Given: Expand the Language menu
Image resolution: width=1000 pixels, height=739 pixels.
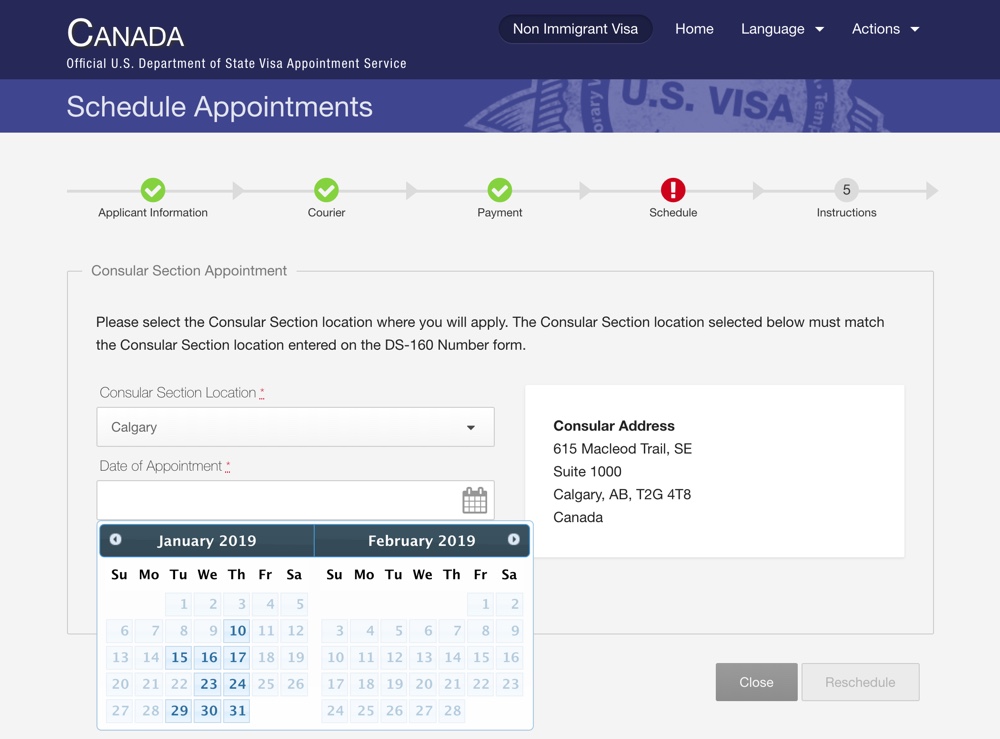Looking at the screenshot, I should (782, 29).
